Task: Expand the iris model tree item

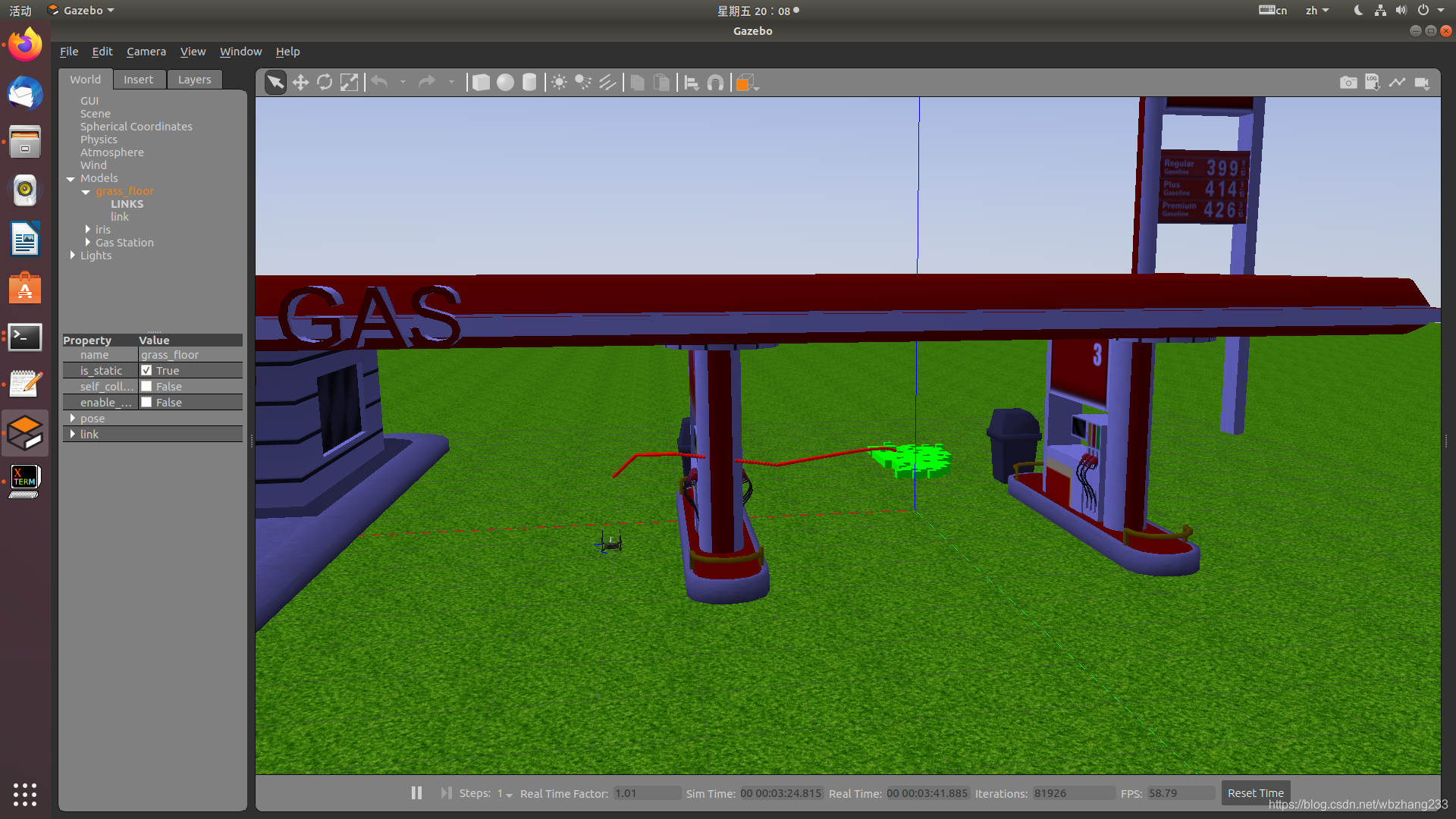Action: (89, 229)
